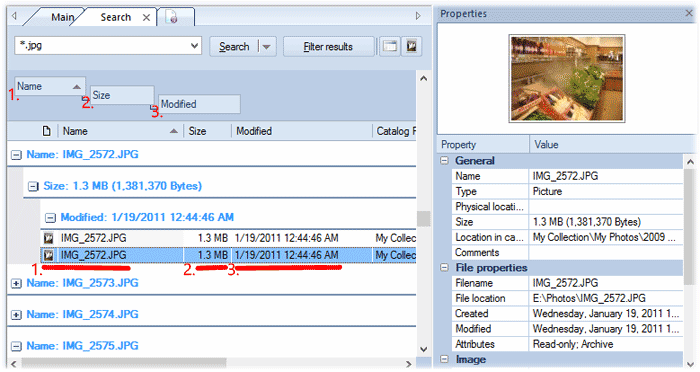Click the Filter results button
Viewport: 700px width, 372px height.
pyautogui.click(x=328, y=46)
